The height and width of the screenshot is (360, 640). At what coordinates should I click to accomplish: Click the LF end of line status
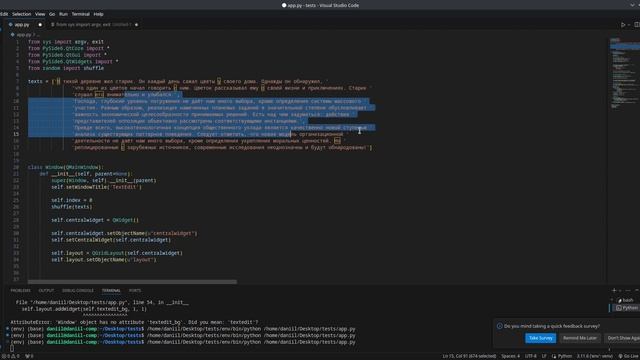point(544,356)
